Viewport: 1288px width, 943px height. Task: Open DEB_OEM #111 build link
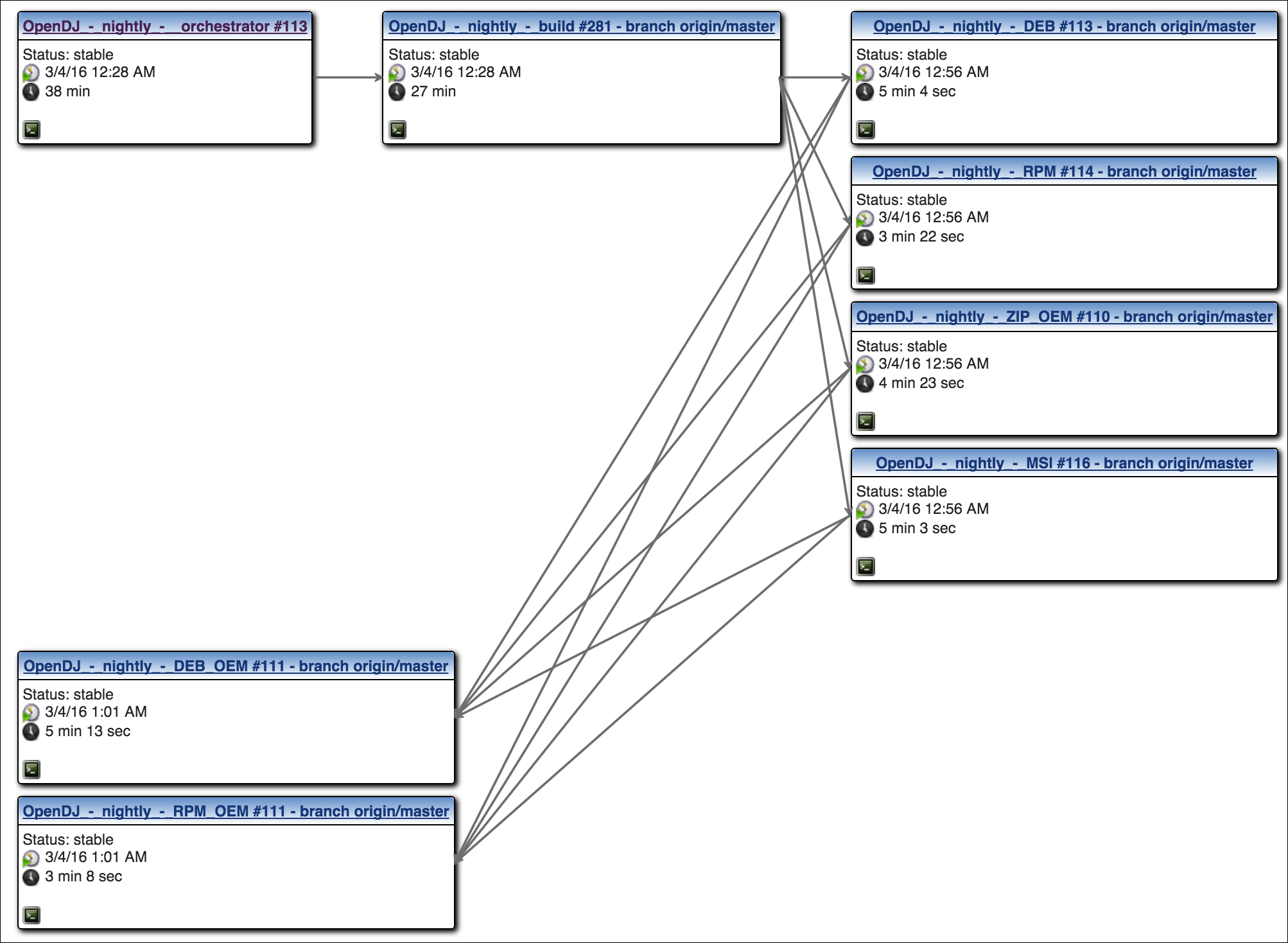[x=236, y=666]
